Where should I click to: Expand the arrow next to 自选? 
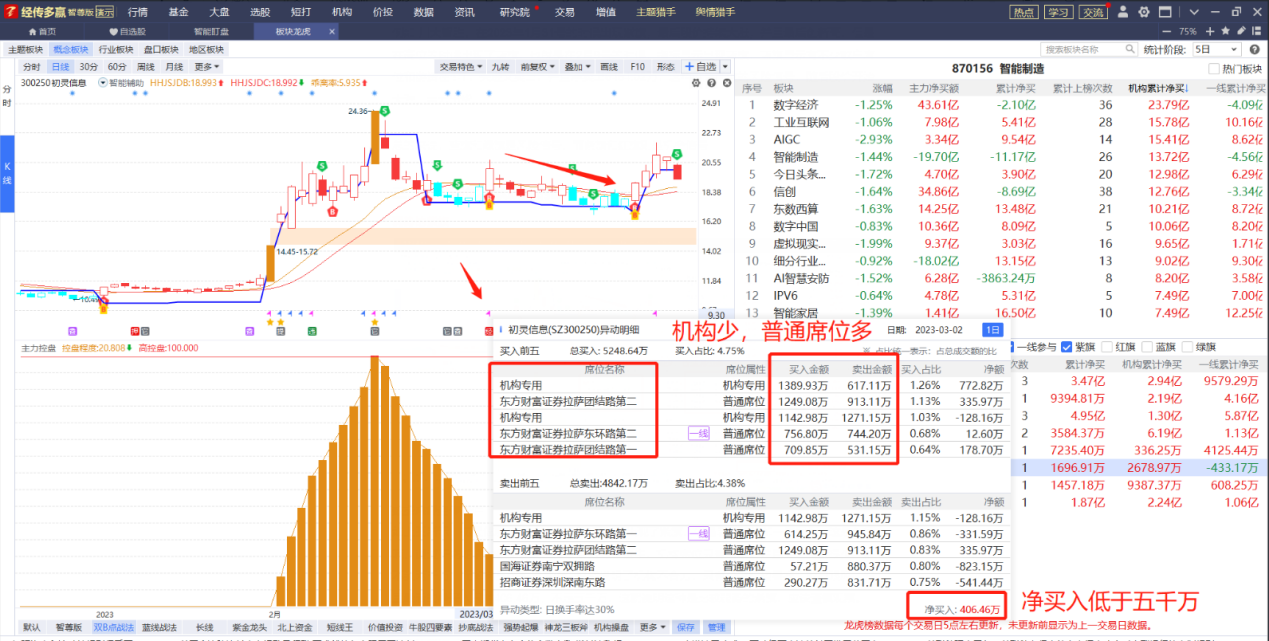click(726, 67)
